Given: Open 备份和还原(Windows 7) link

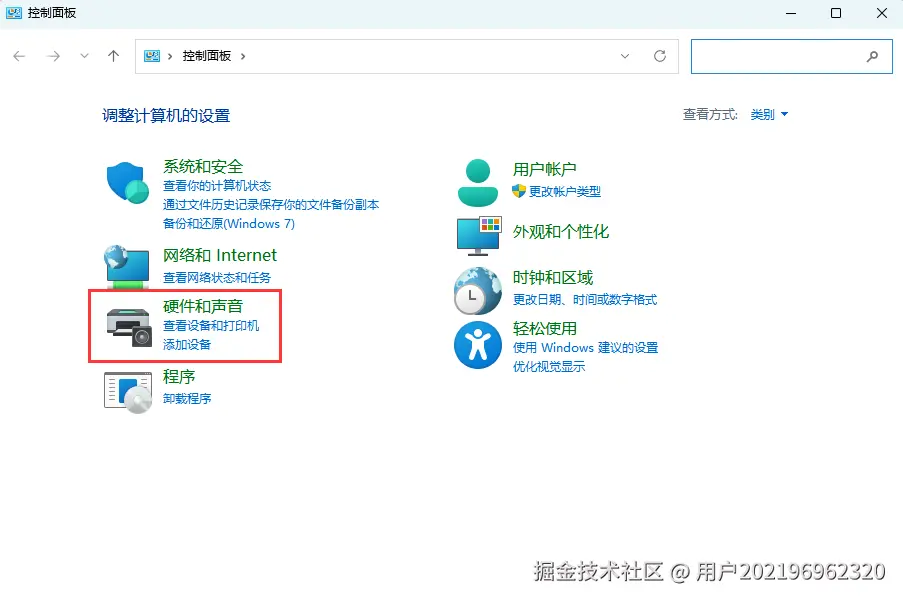Looking at the screenshot, I should (229, 224).
